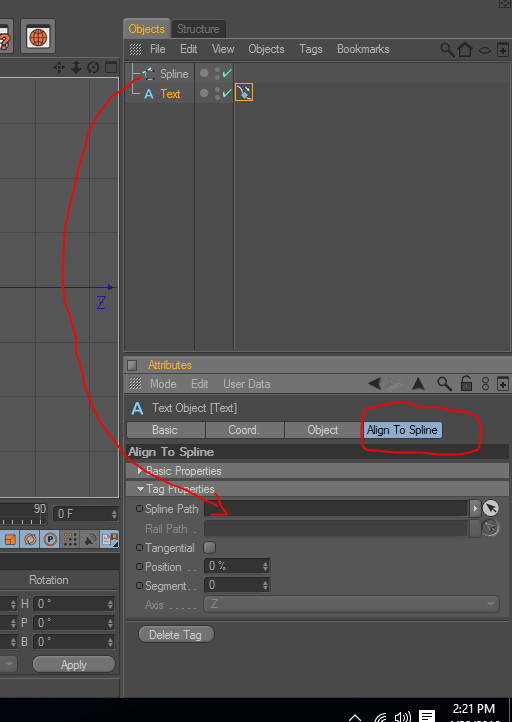This screenshot has height=722, width=512.
Task: Open the disabled Axis dropdown
Action: (352, 604)
